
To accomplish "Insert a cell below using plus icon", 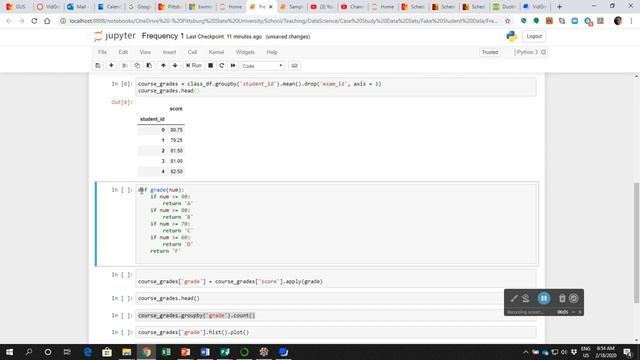I will 111,66.
